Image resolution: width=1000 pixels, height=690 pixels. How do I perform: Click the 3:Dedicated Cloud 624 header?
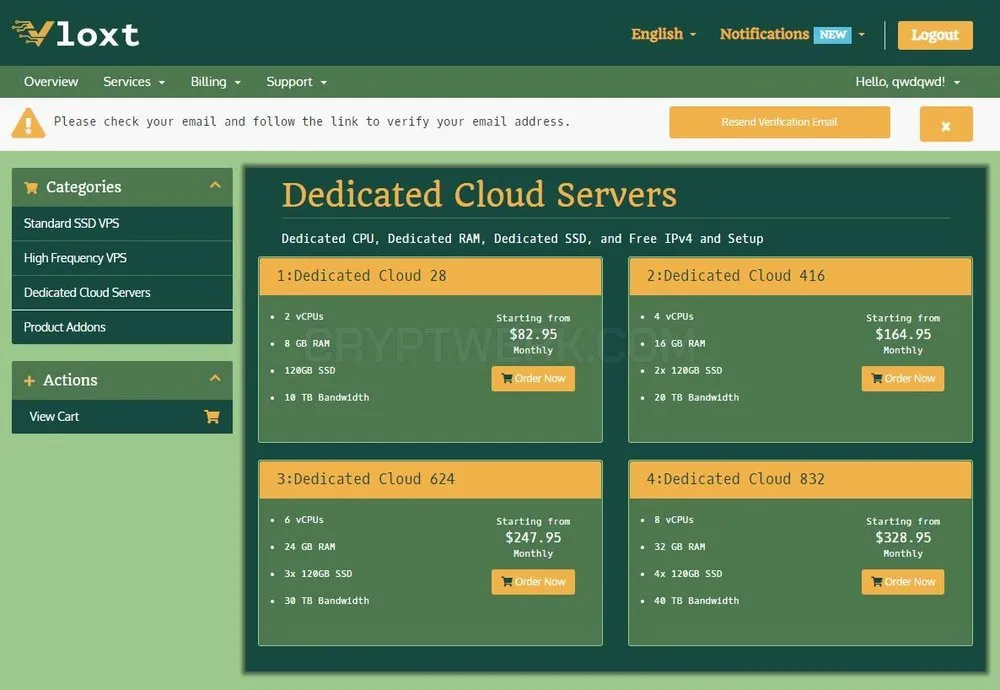pyautogui.click(x=430, y=480)
